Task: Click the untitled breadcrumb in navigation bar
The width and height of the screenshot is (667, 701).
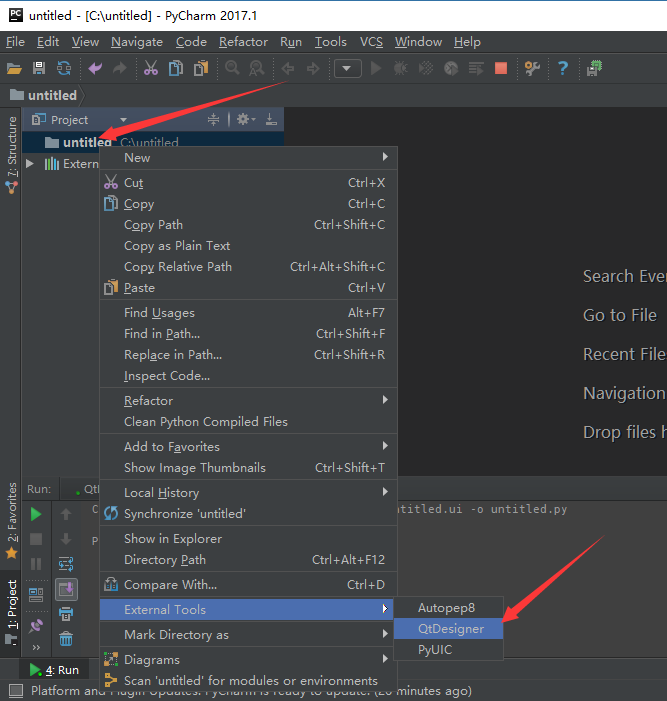Action: click(43, 95)
